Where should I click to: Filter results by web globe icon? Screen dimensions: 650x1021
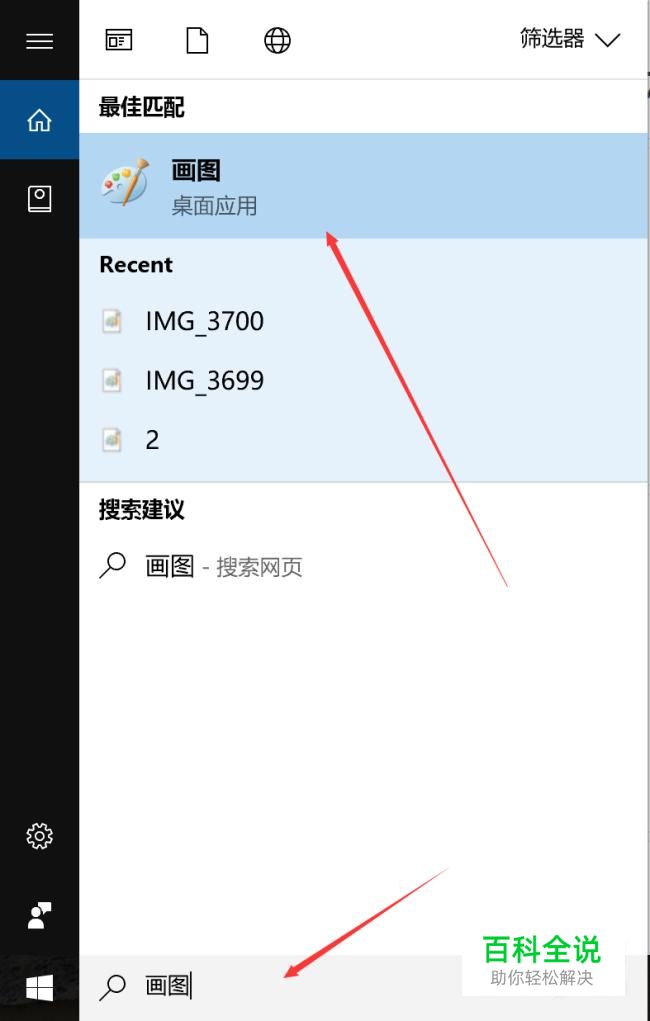coord(277,40)
